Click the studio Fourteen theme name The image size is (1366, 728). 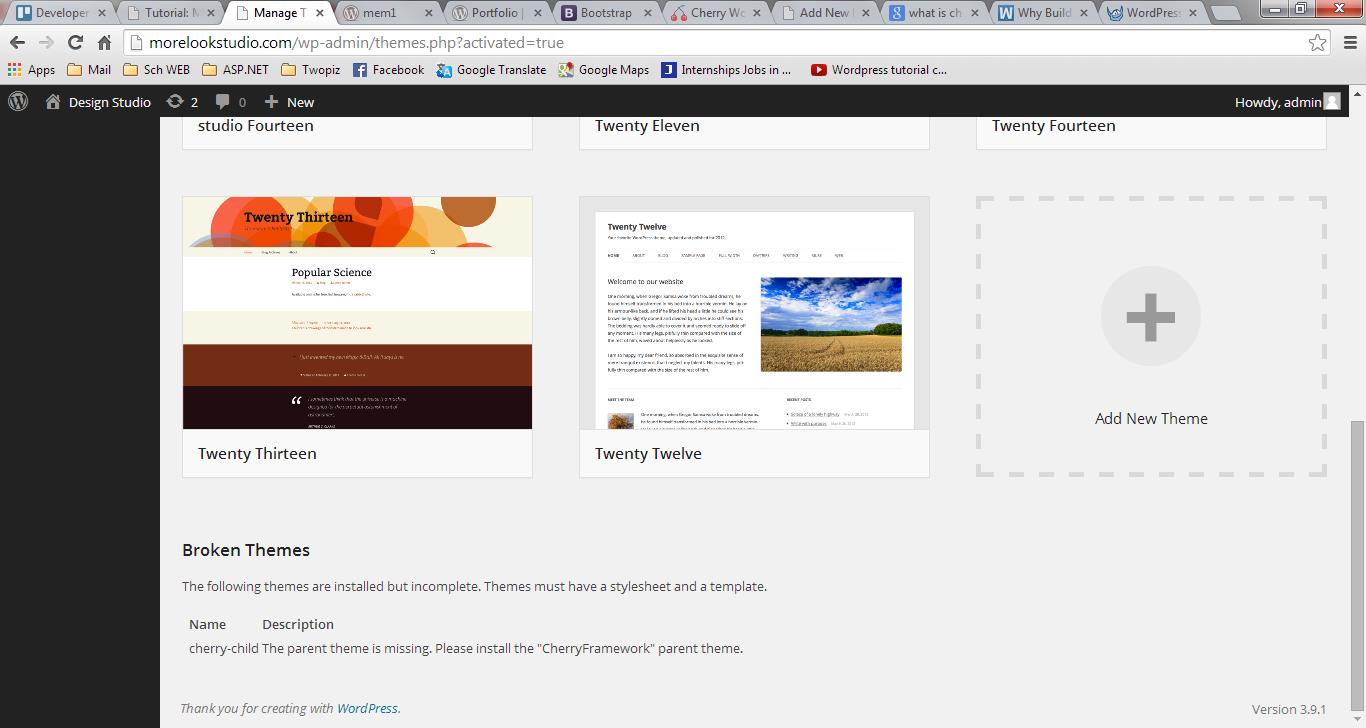tap(255, 125)
